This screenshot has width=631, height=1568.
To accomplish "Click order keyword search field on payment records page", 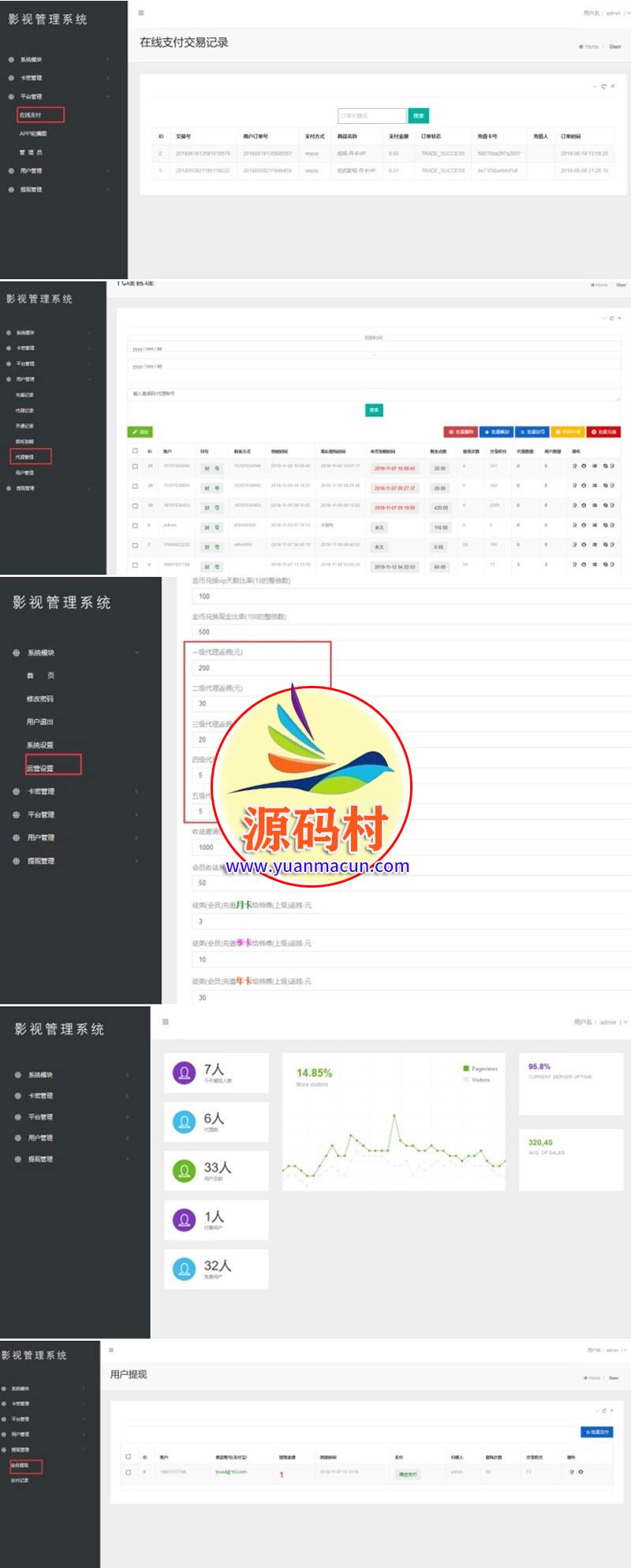I will coord(372,115).
